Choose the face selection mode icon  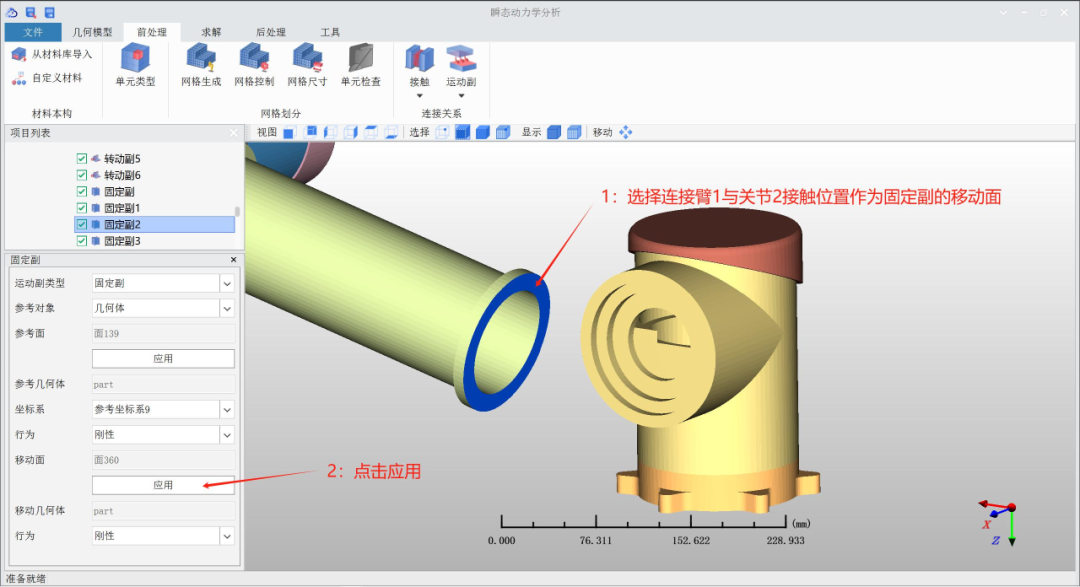[463, 132]
